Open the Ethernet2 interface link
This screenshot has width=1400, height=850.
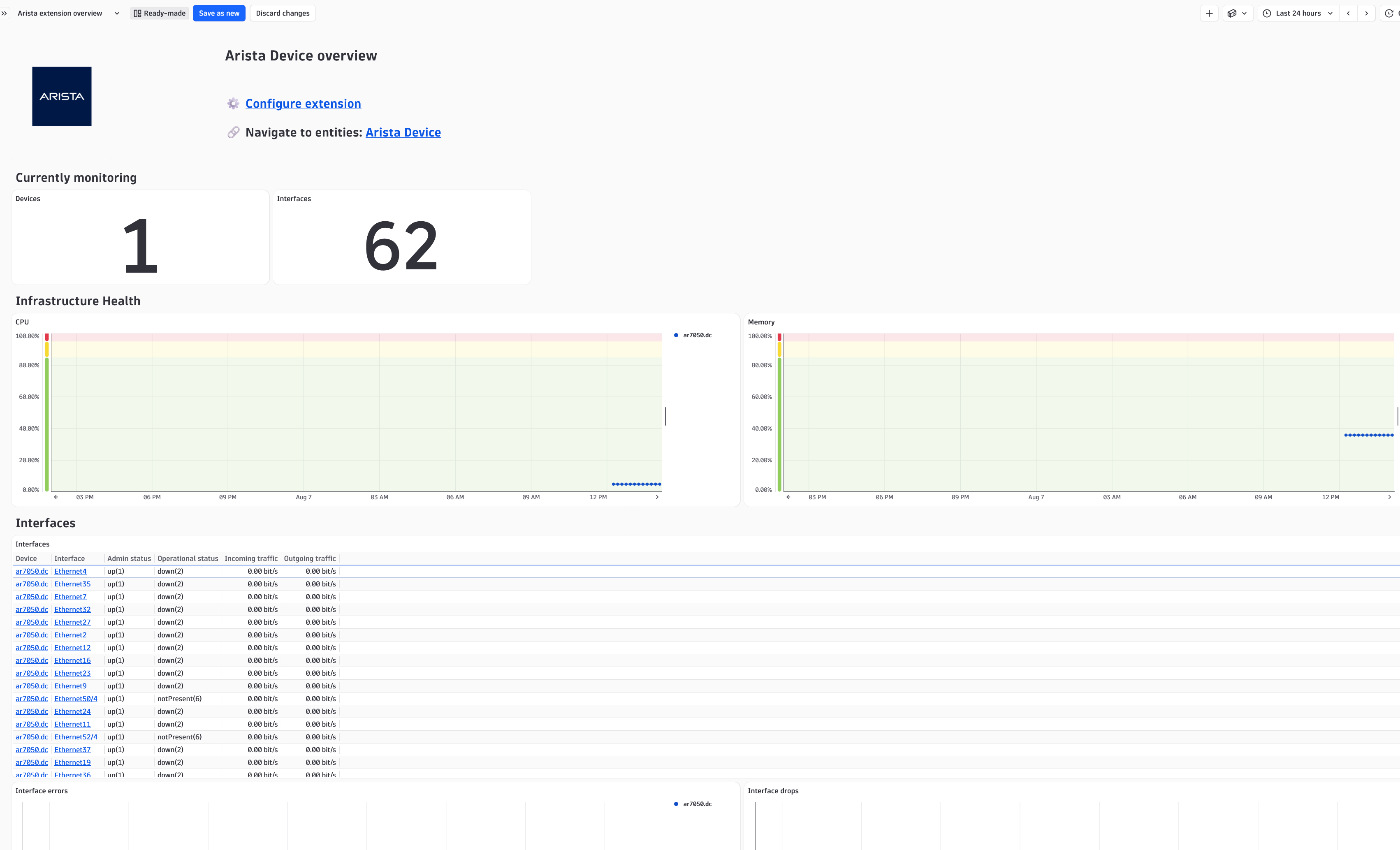[x=70, y=635]
